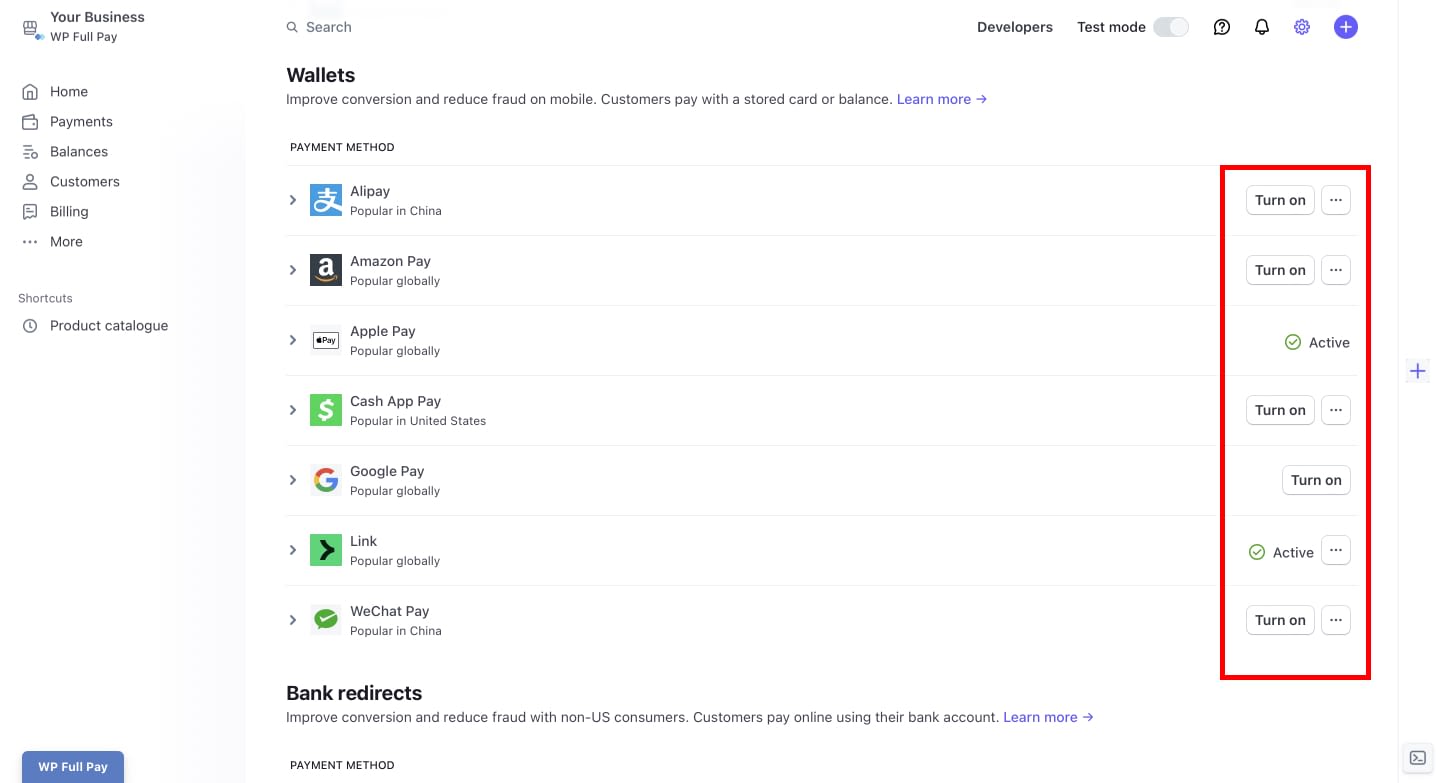Click Learn more link under Wallets

(941, 99)
